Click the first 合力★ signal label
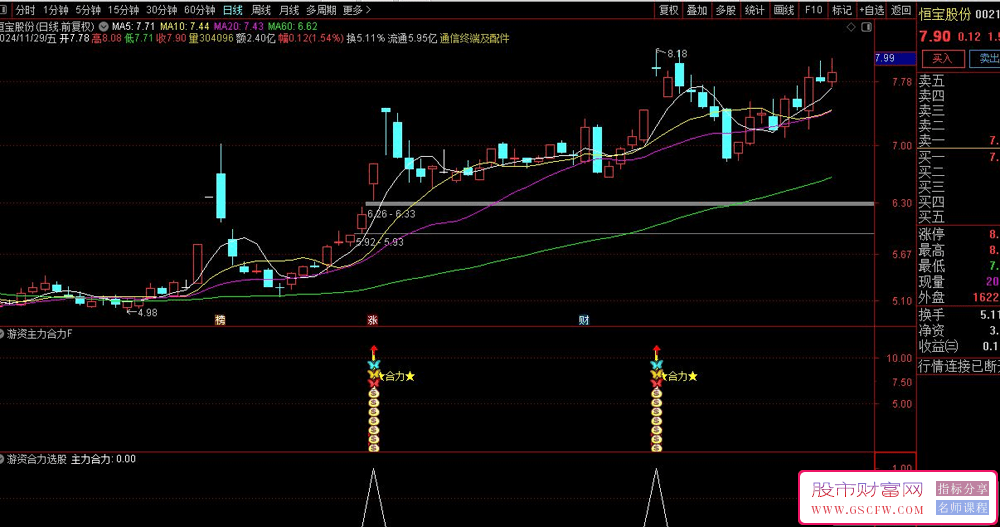The image size is (1000, 527). click(x=399, y=376)
